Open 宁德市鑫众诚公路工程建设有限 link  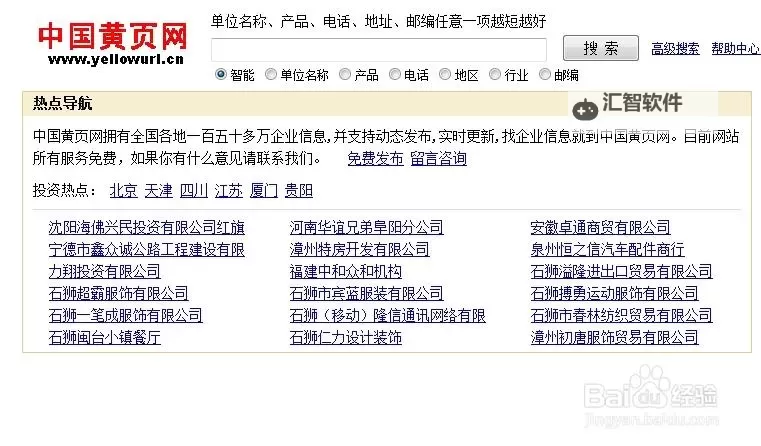click(147, 249)
